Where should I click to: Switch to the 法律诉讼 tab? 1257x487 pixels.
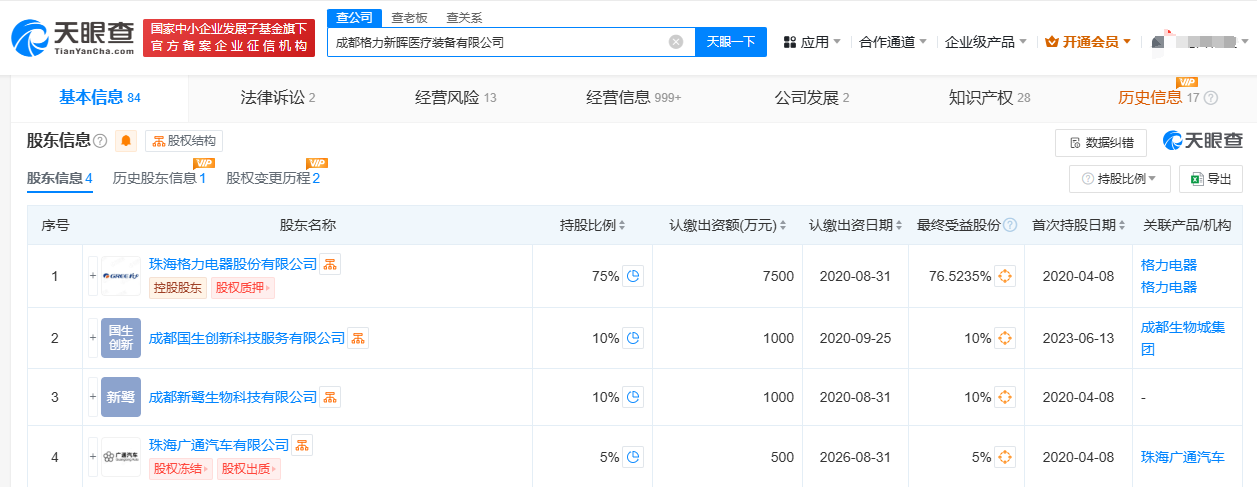[x=277, y=97]
